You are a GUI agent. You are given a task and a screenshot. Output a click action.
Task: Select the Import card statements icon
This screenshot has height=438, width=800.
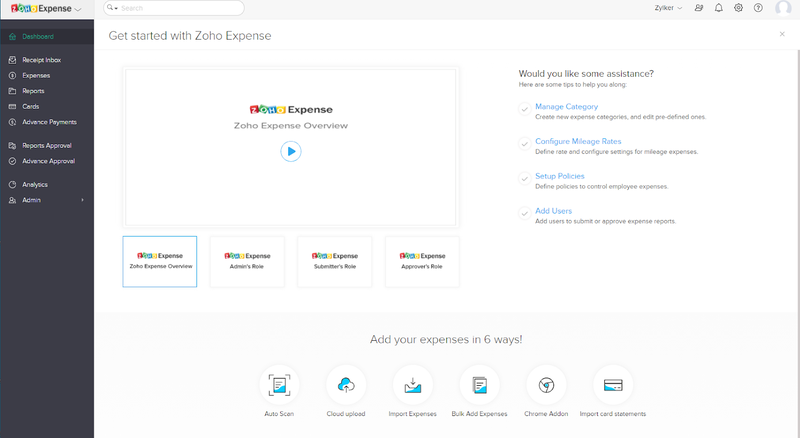pyautogui.click(x=613, y=385)
